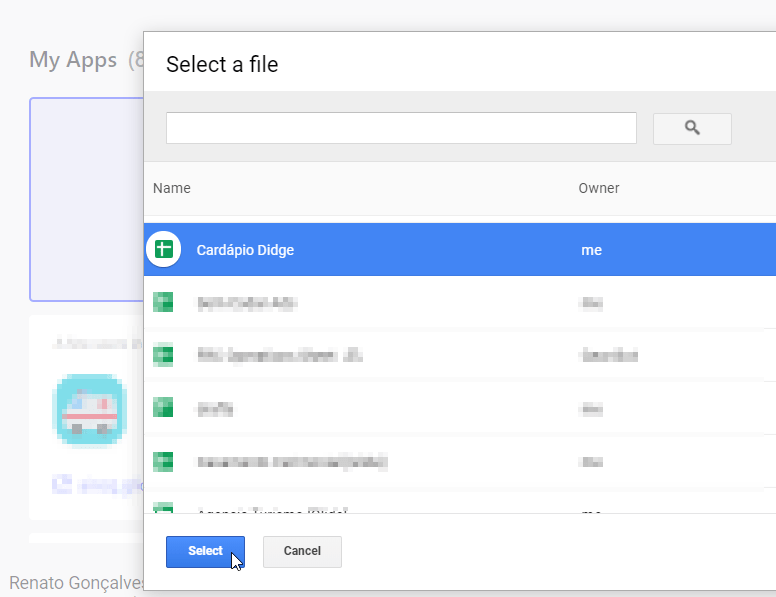776x597 pixels.
Task: Click the Sheets icon beside Cardápio Didge
Action: pyautogui.click(x=163, y=250)
